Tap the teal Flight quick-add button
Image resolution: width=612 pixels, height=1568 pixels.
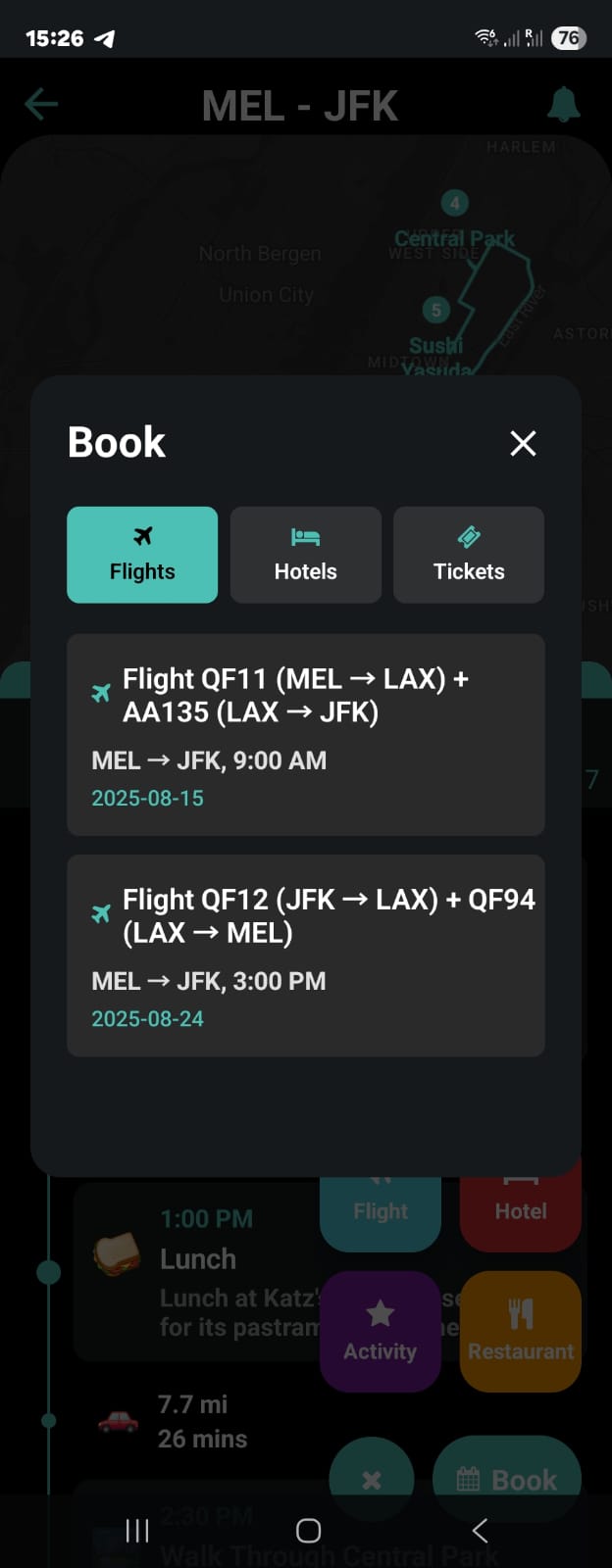pyautogui.click(x=381, y=1205)
